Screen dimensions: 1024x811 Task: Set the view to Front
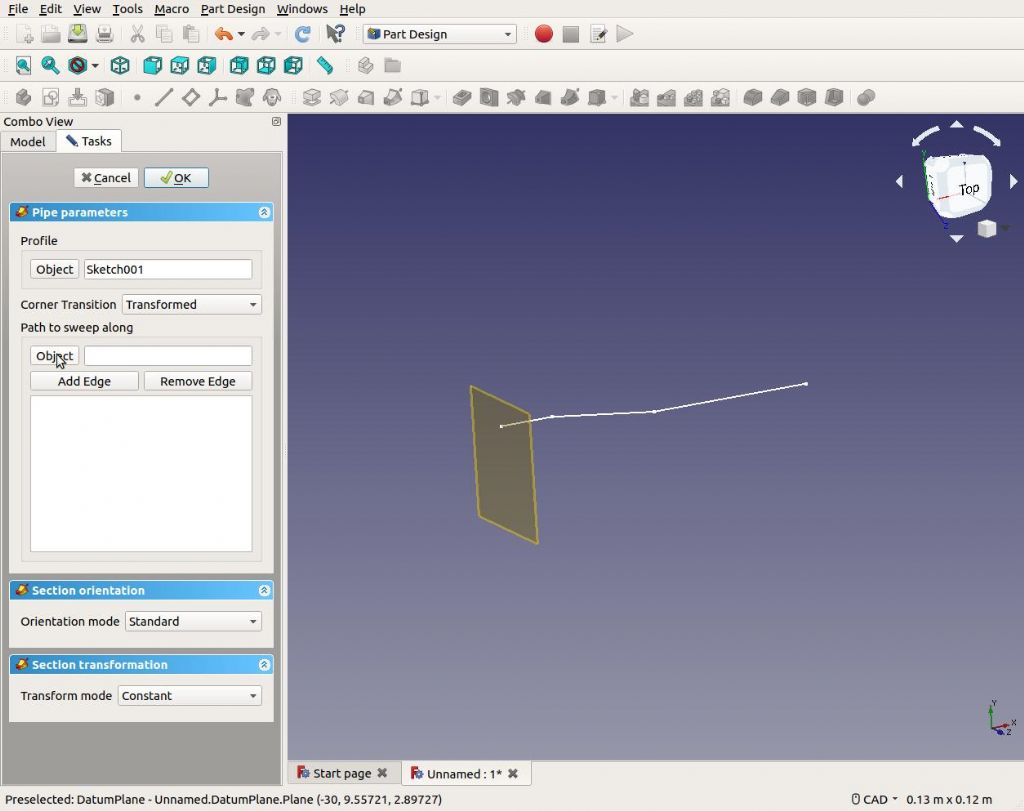[152, 66]
